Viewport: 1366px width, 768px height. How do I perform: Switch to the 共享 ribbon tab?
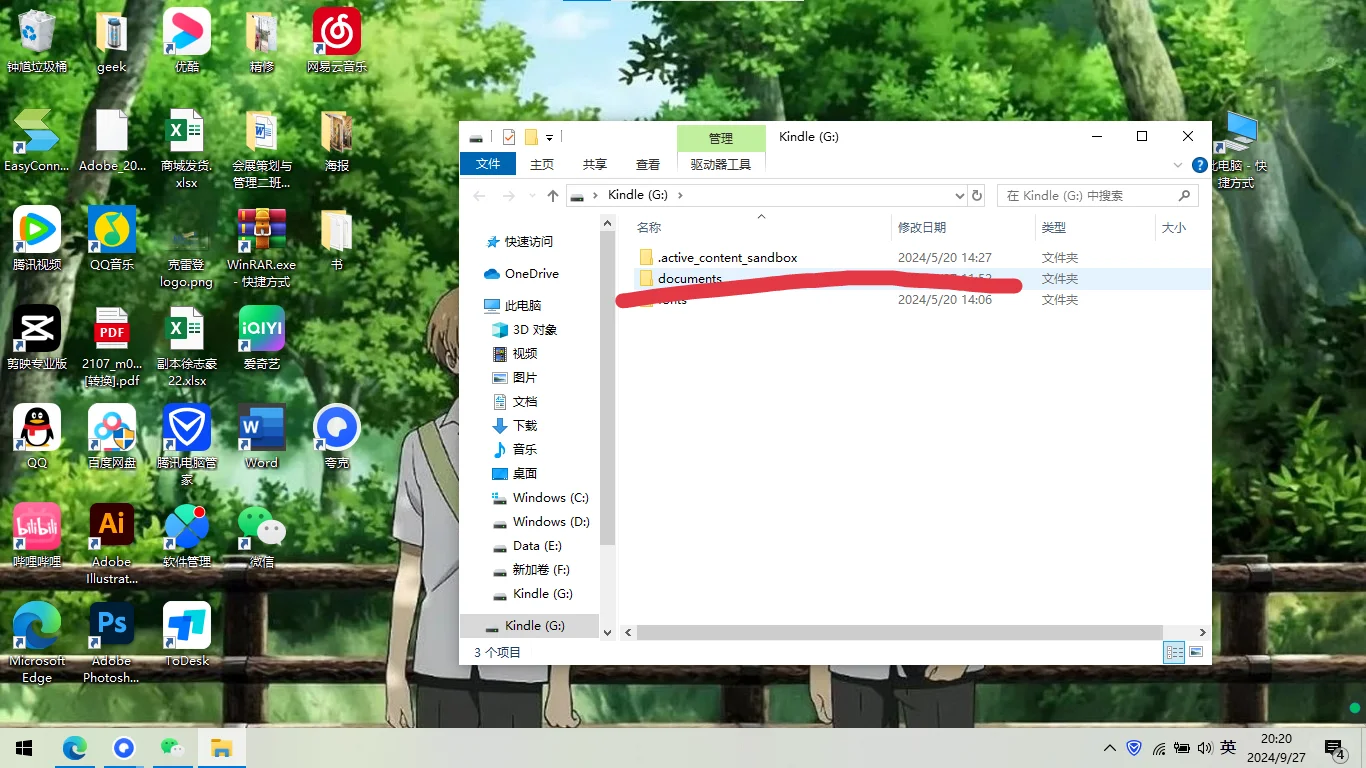pos(595,164)
